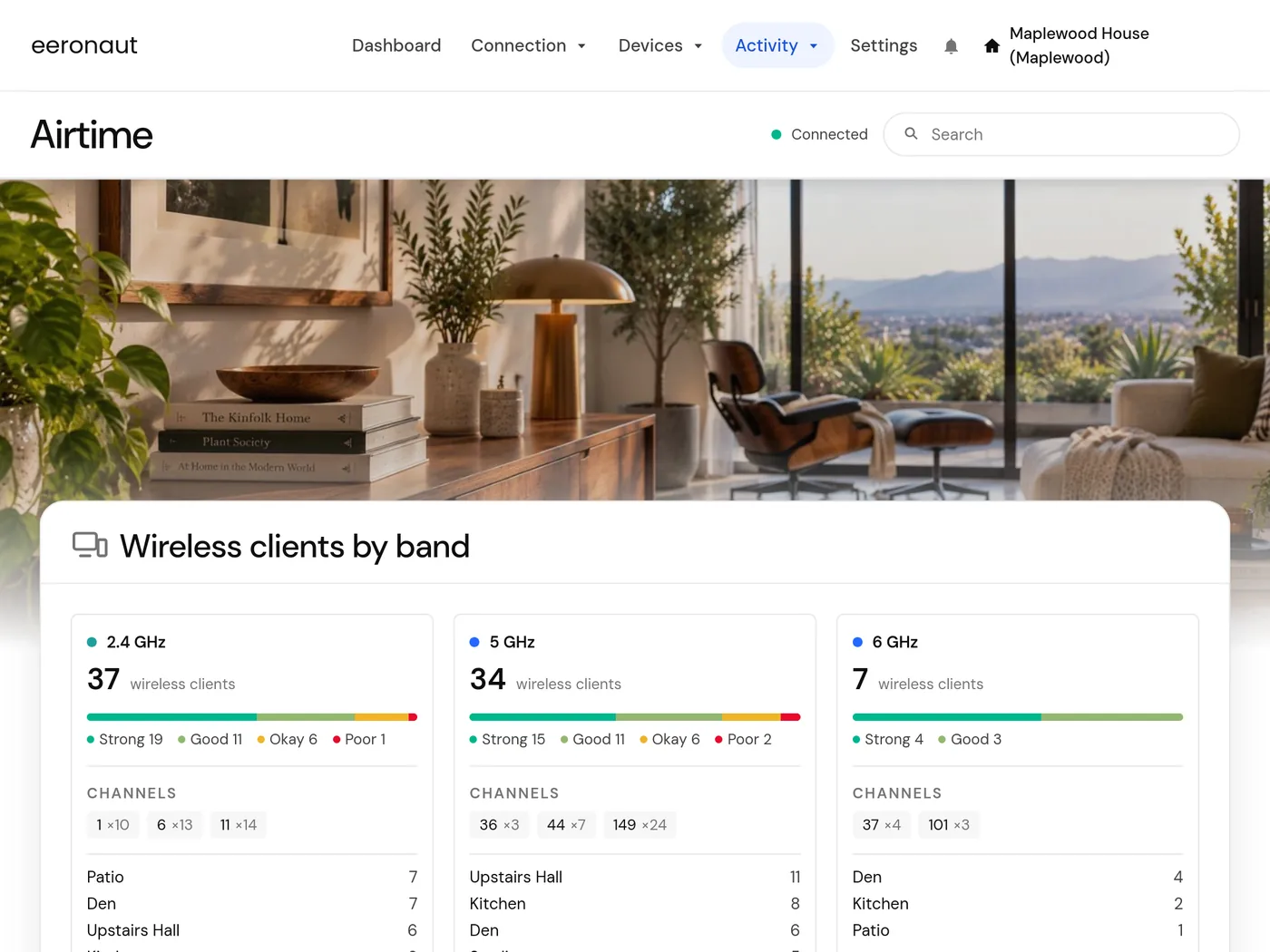
Task: Expand the Activity menu
Action: coord(777,45)
